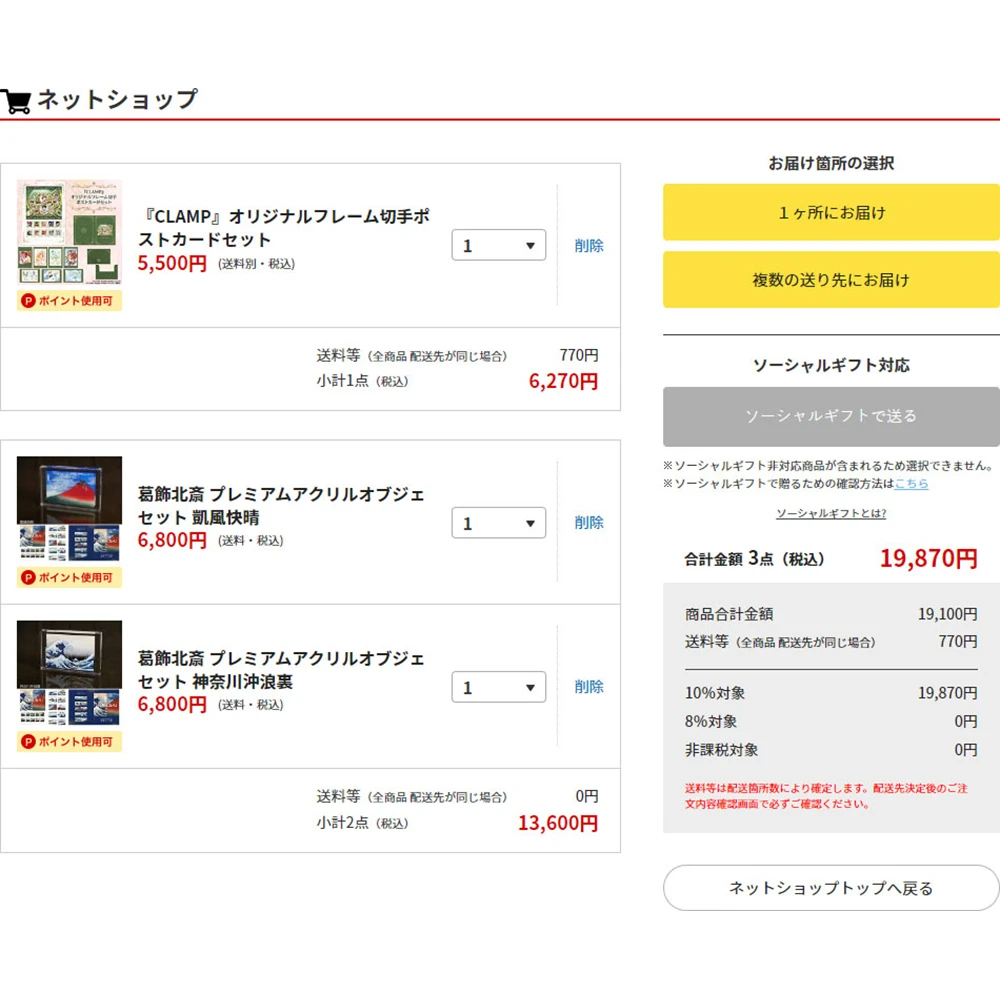Open the CLAMP postcard set product thumbnail
This screenshot has width=1000, height=1000.
(x=69, y=232)
